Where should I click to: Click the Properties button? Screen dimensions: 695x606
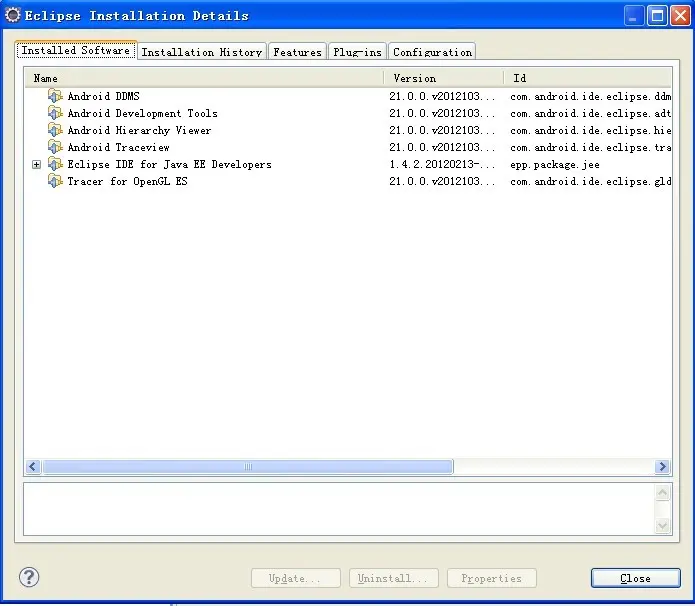[x=492, y=578]
